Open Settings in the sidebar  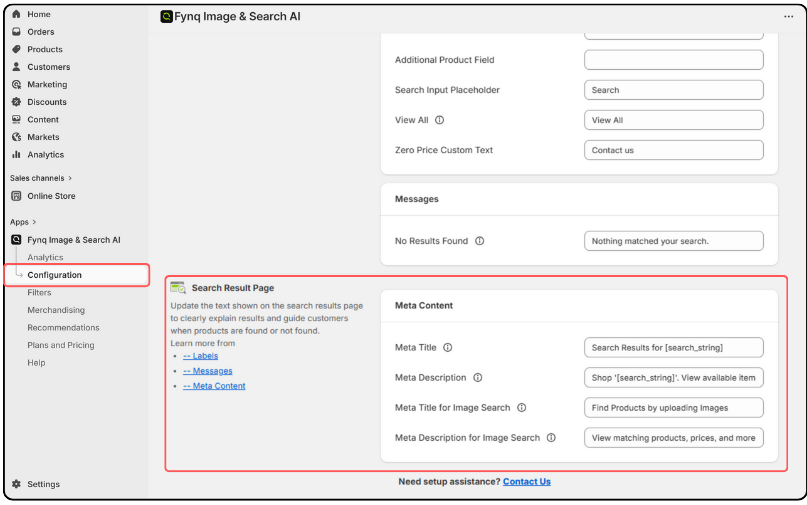[x=43, y=484]
